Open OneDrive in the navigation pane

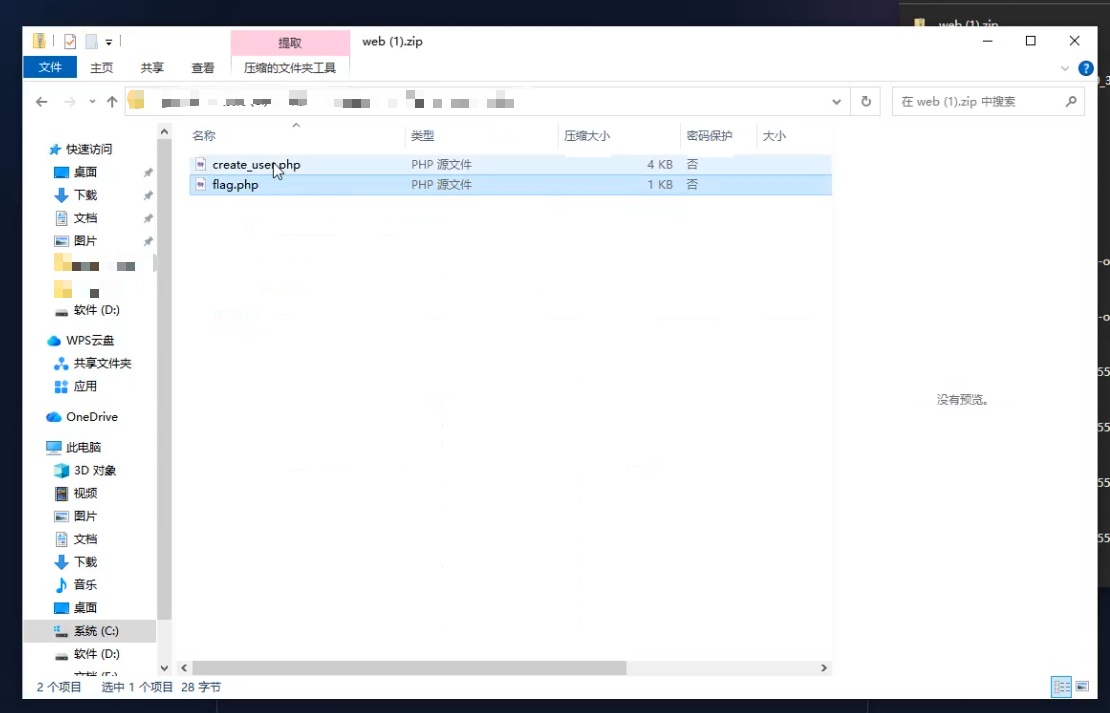tap(91, 417)
